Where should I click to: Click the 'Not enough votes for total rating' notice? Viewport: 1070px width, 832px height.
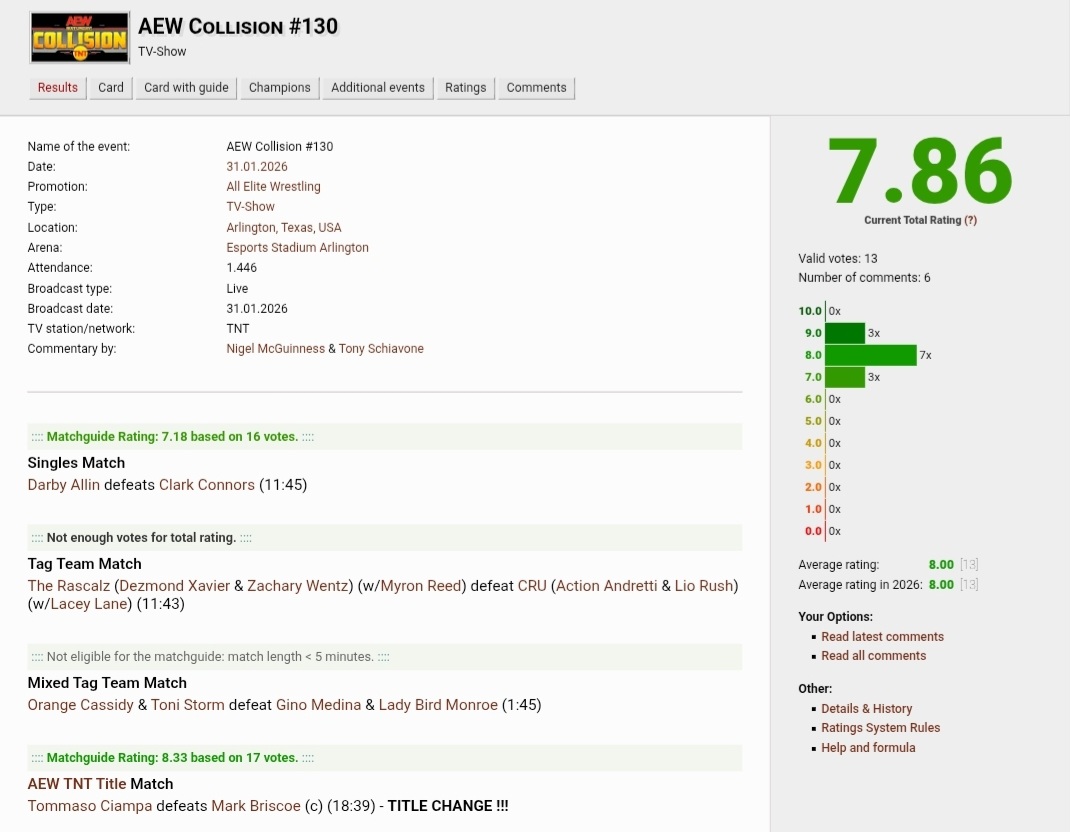141,538
